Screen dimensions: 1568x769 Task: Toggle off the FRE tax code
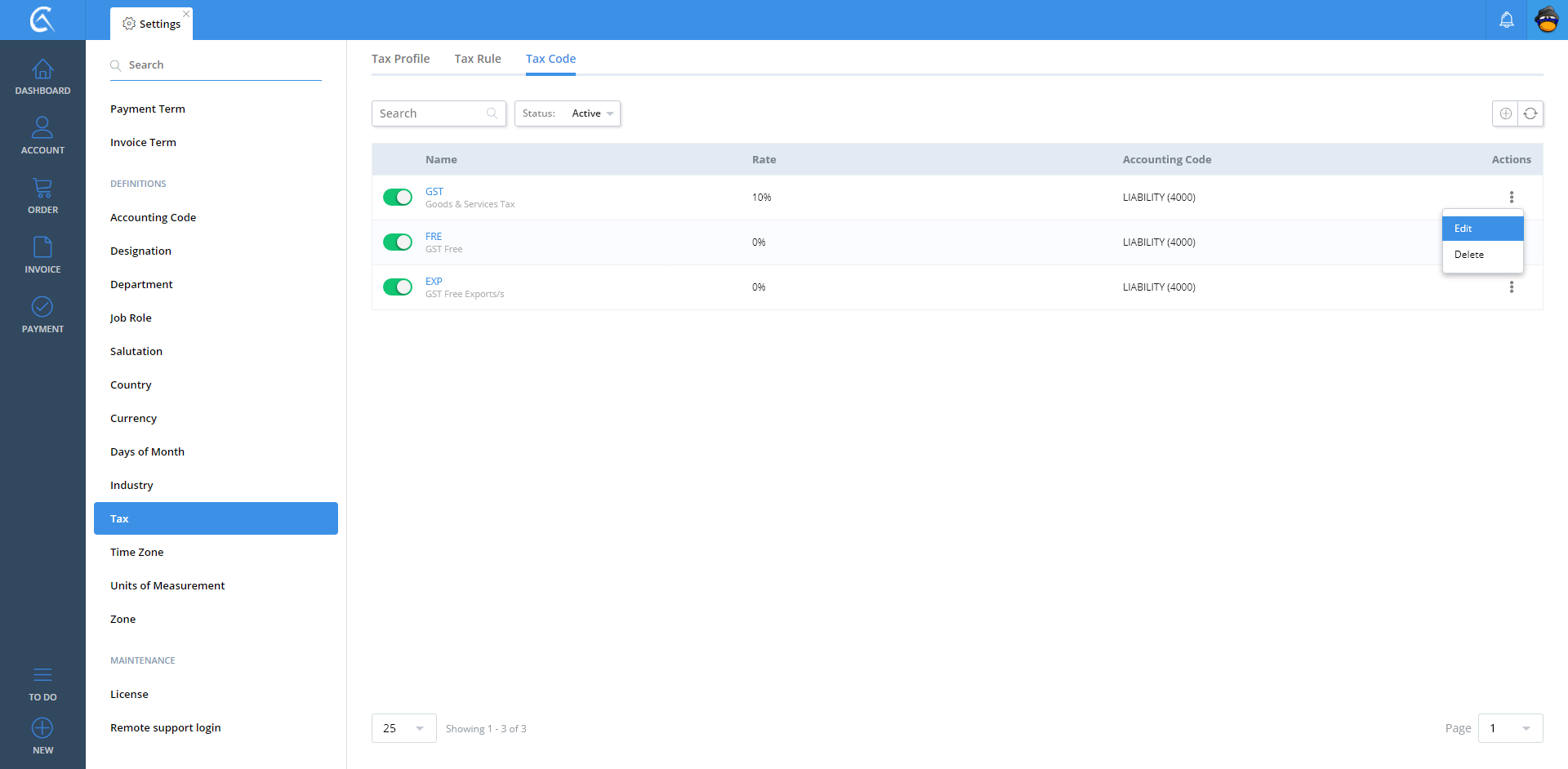coord(398,242)
